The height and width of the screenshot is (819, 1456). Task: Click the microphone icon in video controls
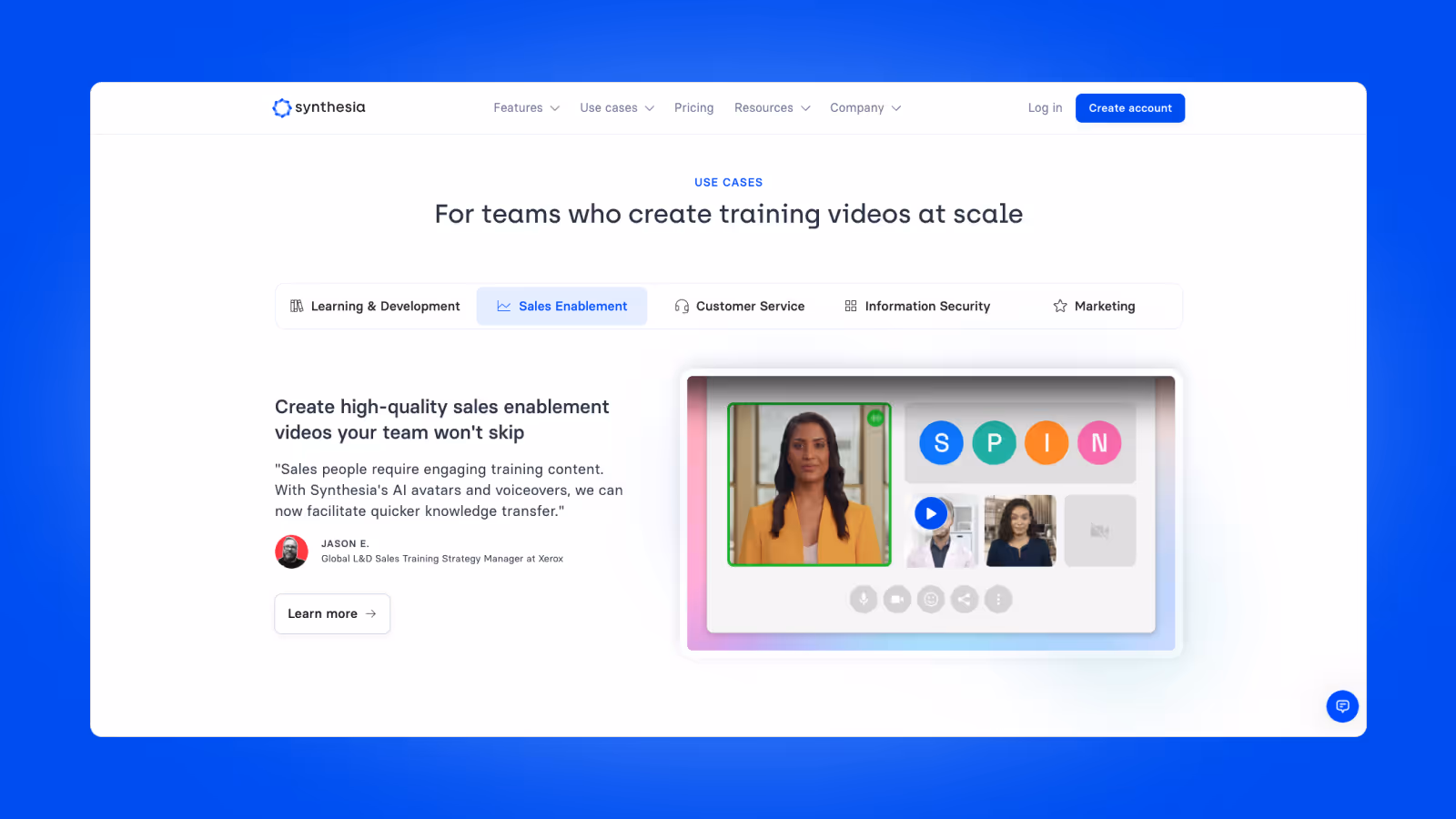click(x=864, y=599)
